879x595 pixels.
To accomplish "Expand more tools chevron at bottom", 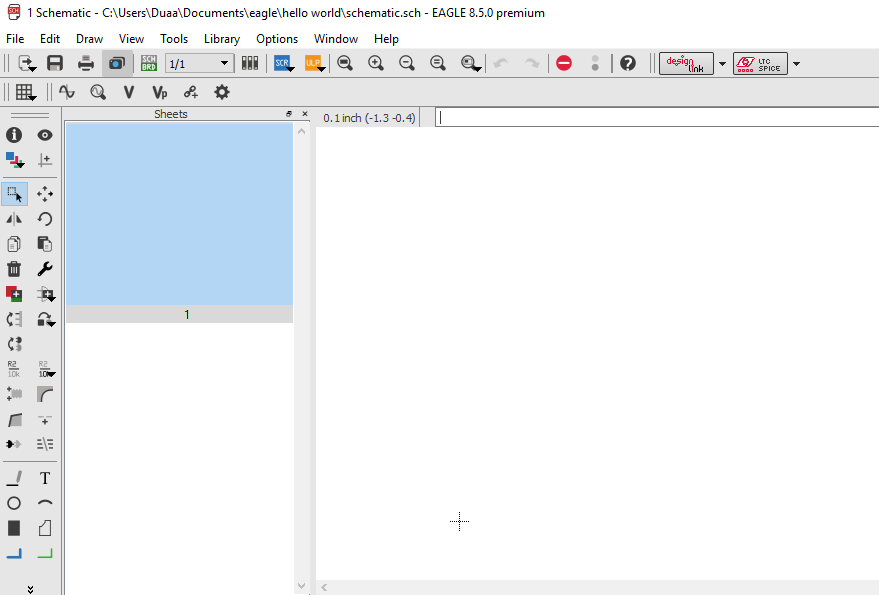I will [x=30, y=589].
